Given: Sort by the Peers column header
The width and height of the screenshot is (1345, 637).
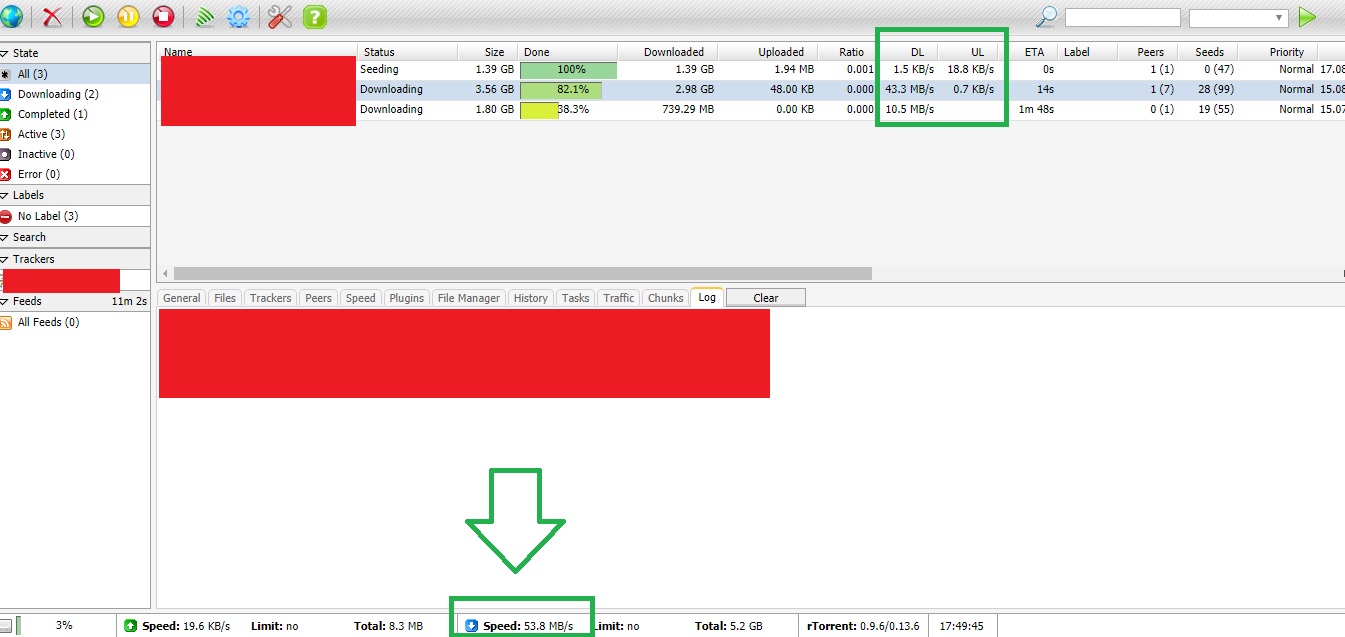Looking at the screenshot, I should tap(1148, 52).
